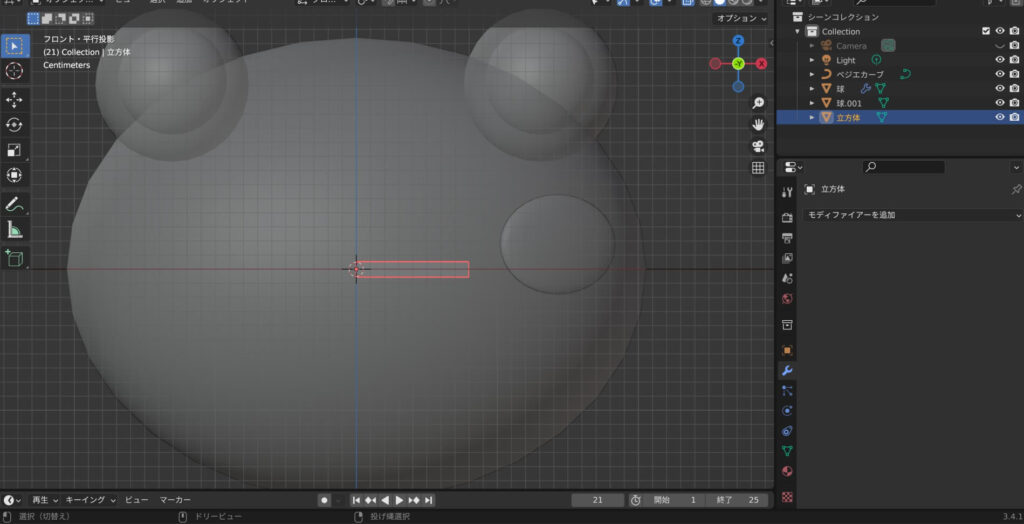Select the Rotate tool
This screenshot has width=1024, height=524.
coord(15,124)
